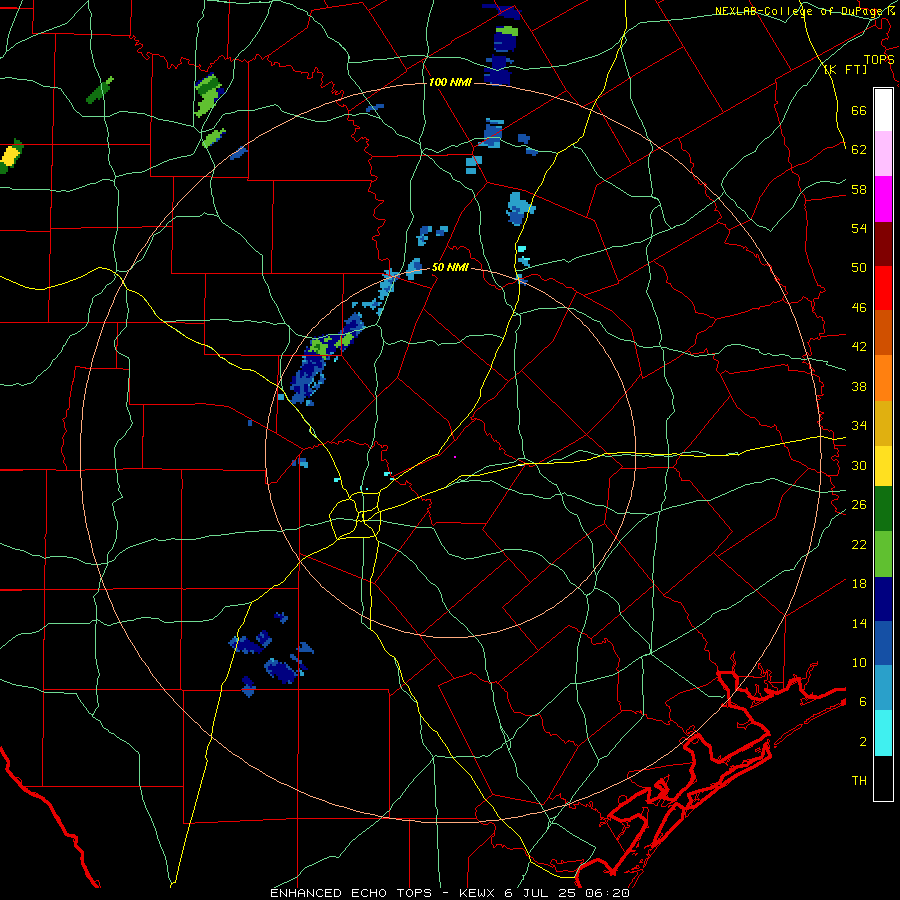This screenshot has width=900, height=900.
Task: Click the "[K FT]" units label
Action: (x=845, y=70)
